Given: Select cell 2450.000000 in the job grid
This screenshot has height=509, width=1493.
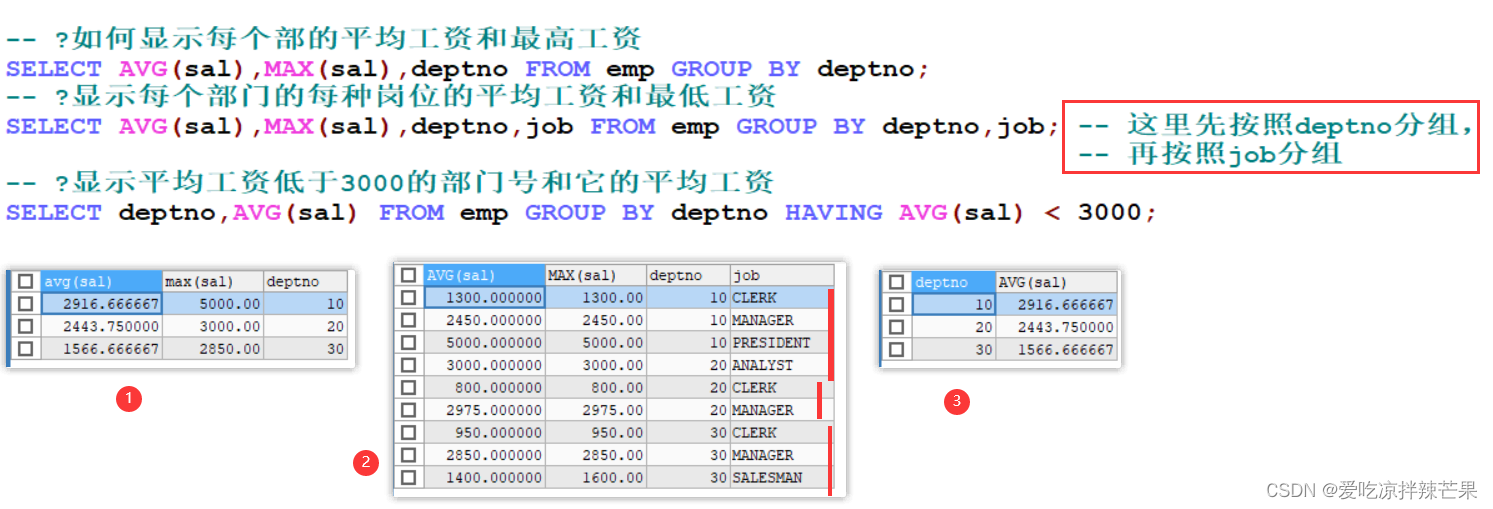Looking at the screenshot, I should point(484,320).
